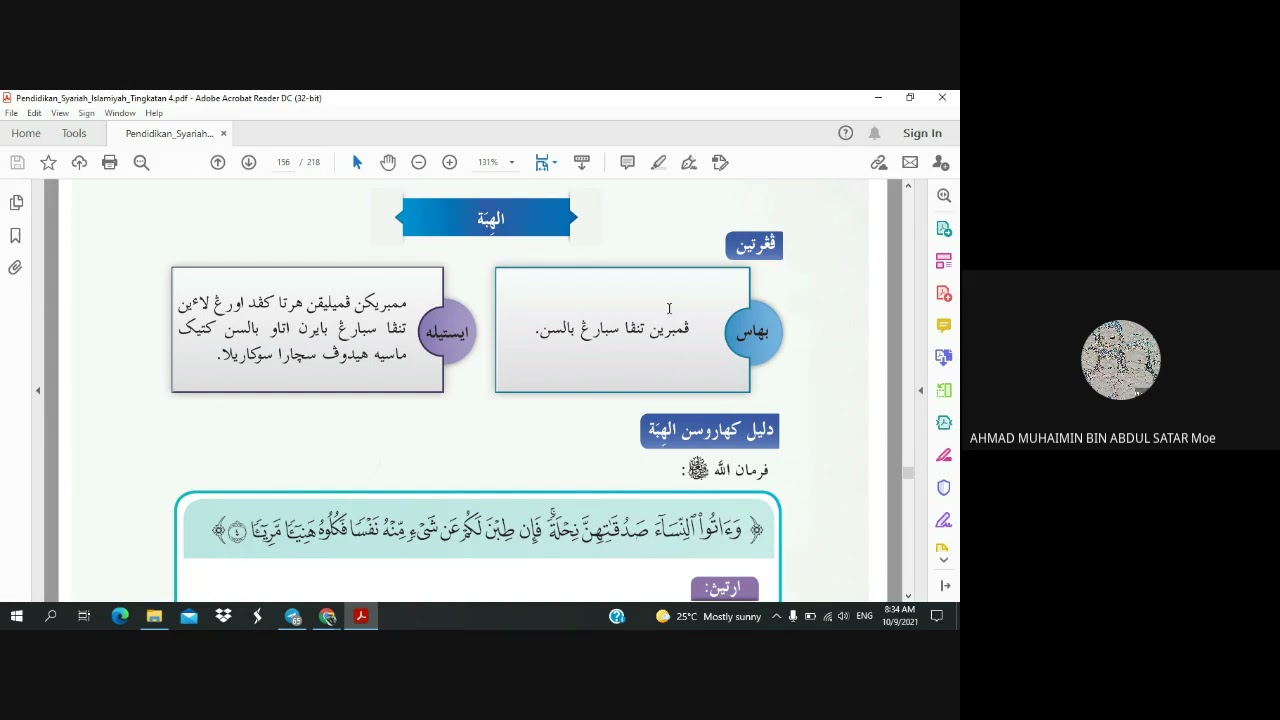Upload the file to the cloud
Screen dimensions: 1280x720
point(79,162)
